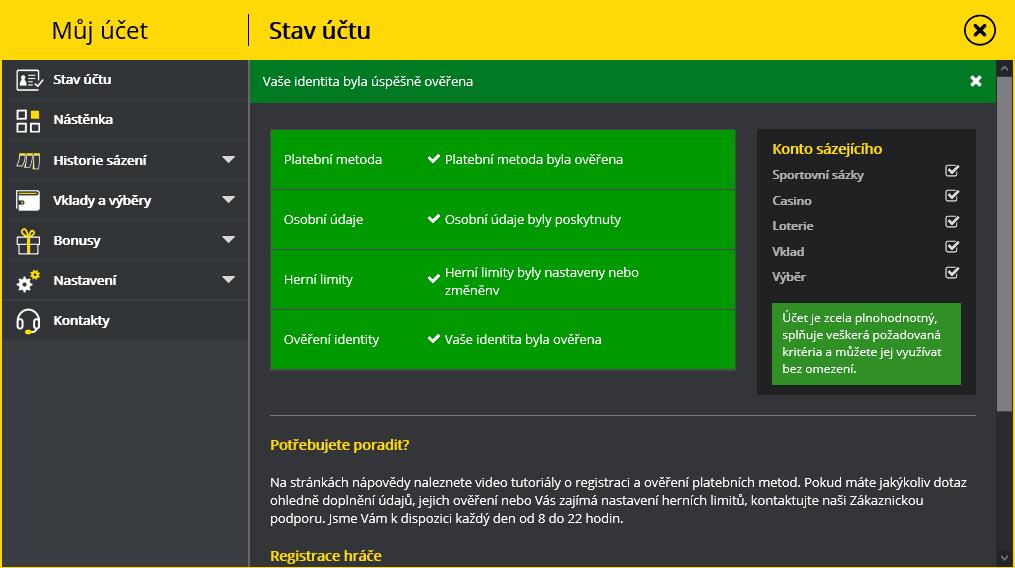Click the Bonusy gift box icon
The height and width of the screenshot is (568, 1015).
click(x=28, y=241)
